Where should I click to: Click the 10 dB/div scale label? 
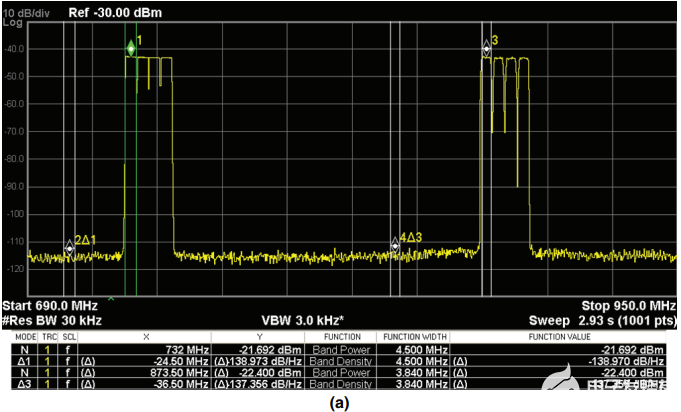[x=26, y=13]
